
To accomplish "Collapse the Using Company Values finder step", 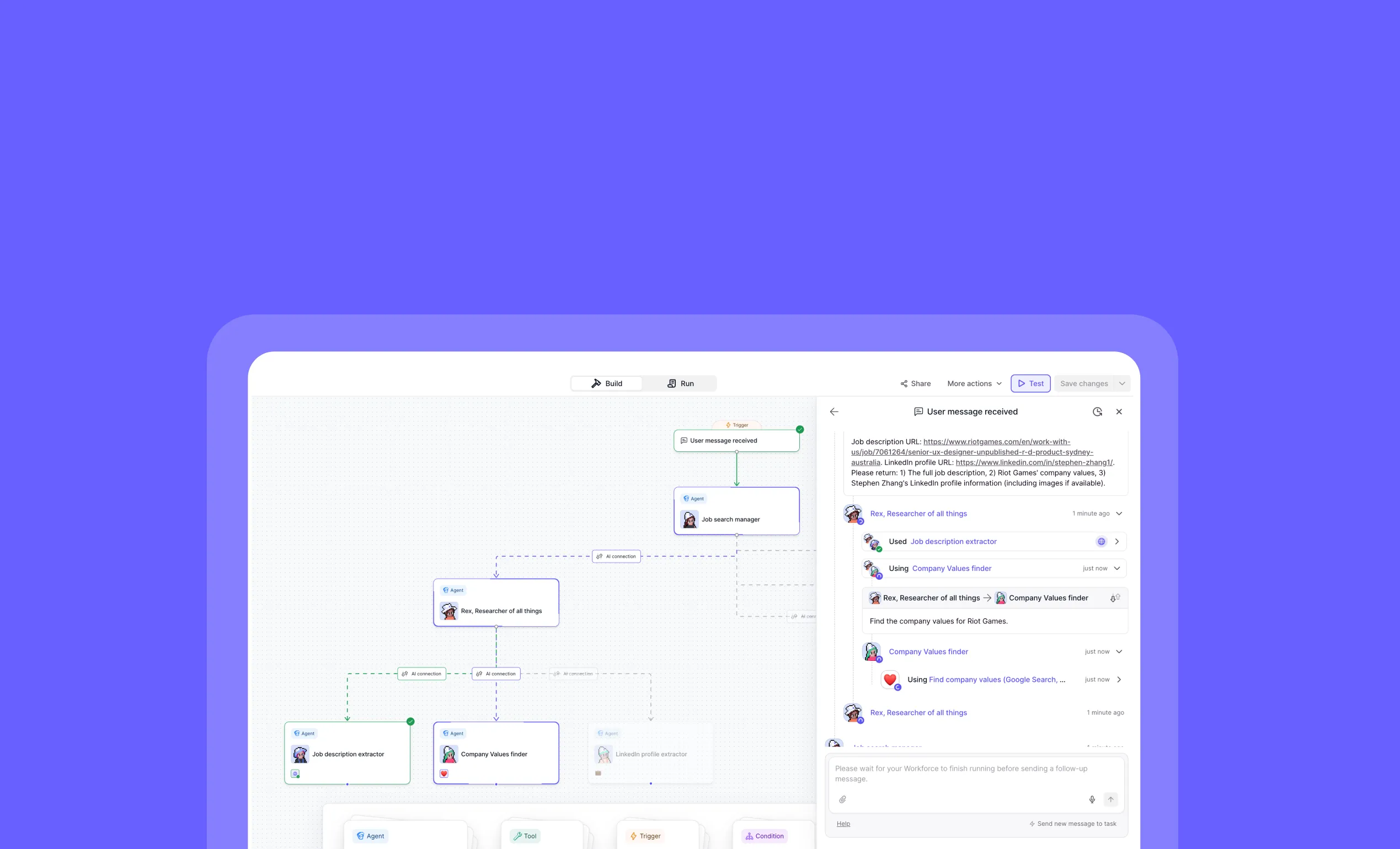I will click(1117, 568).
